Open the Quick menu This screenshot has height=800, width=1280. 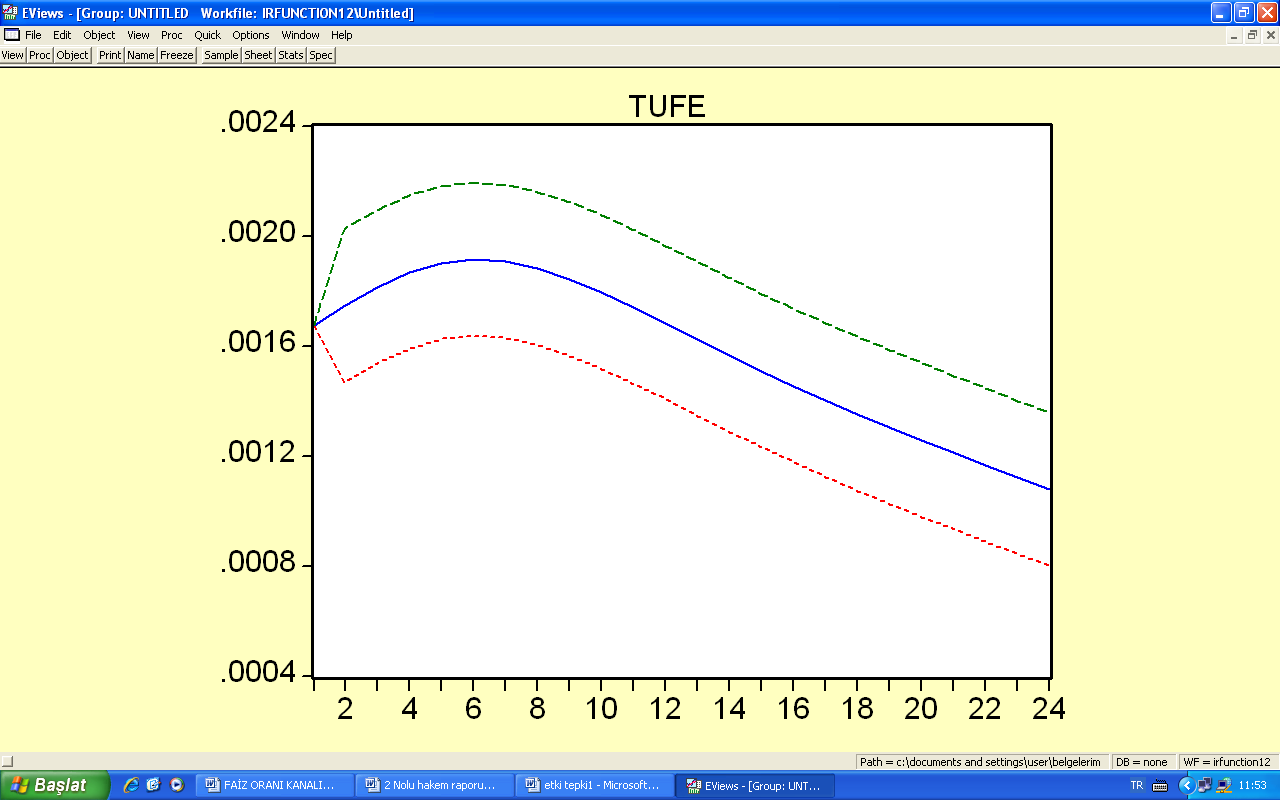tap(207, 35)
